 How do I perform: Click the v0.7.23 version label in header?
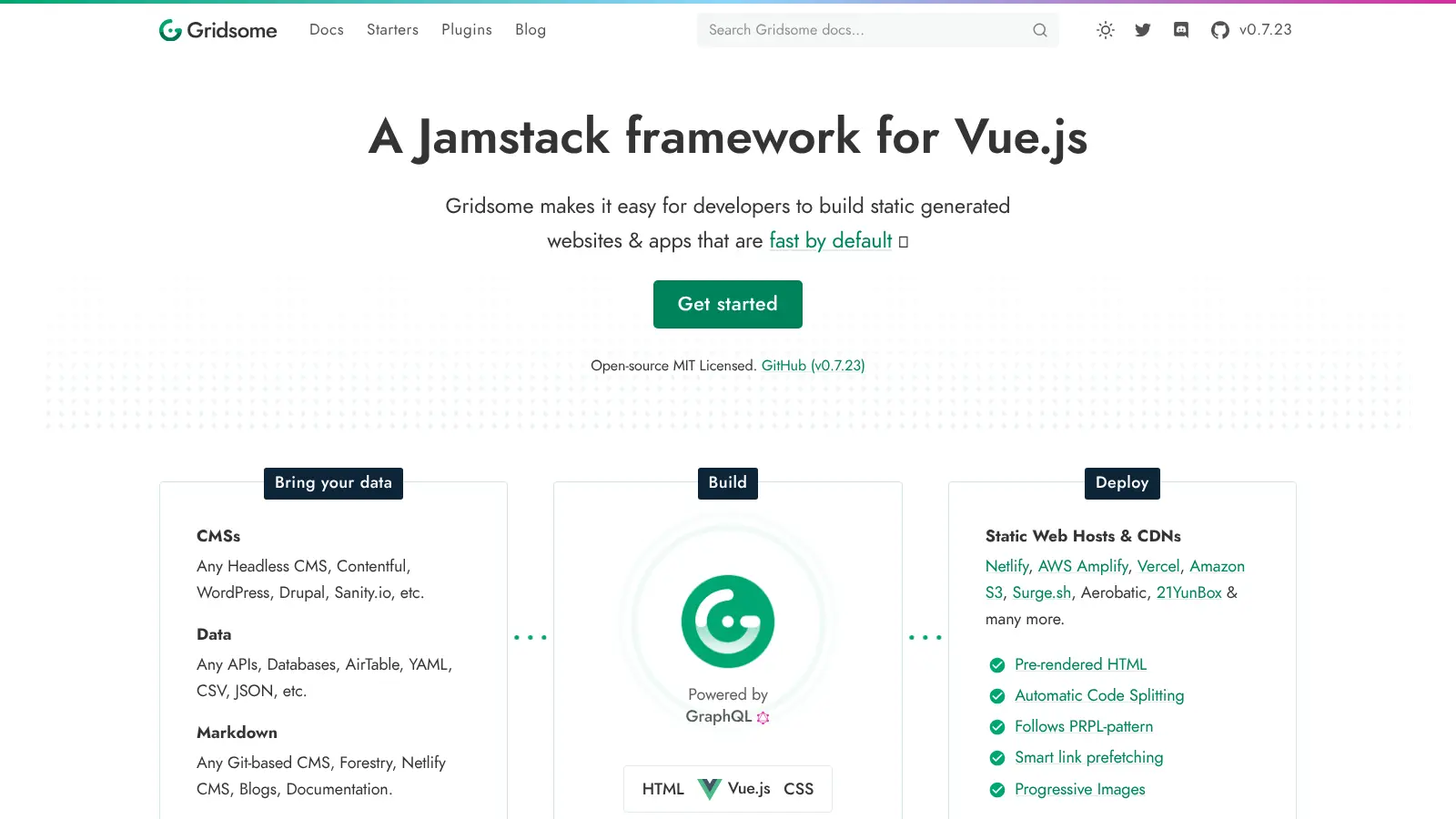tap(1266, 30)
